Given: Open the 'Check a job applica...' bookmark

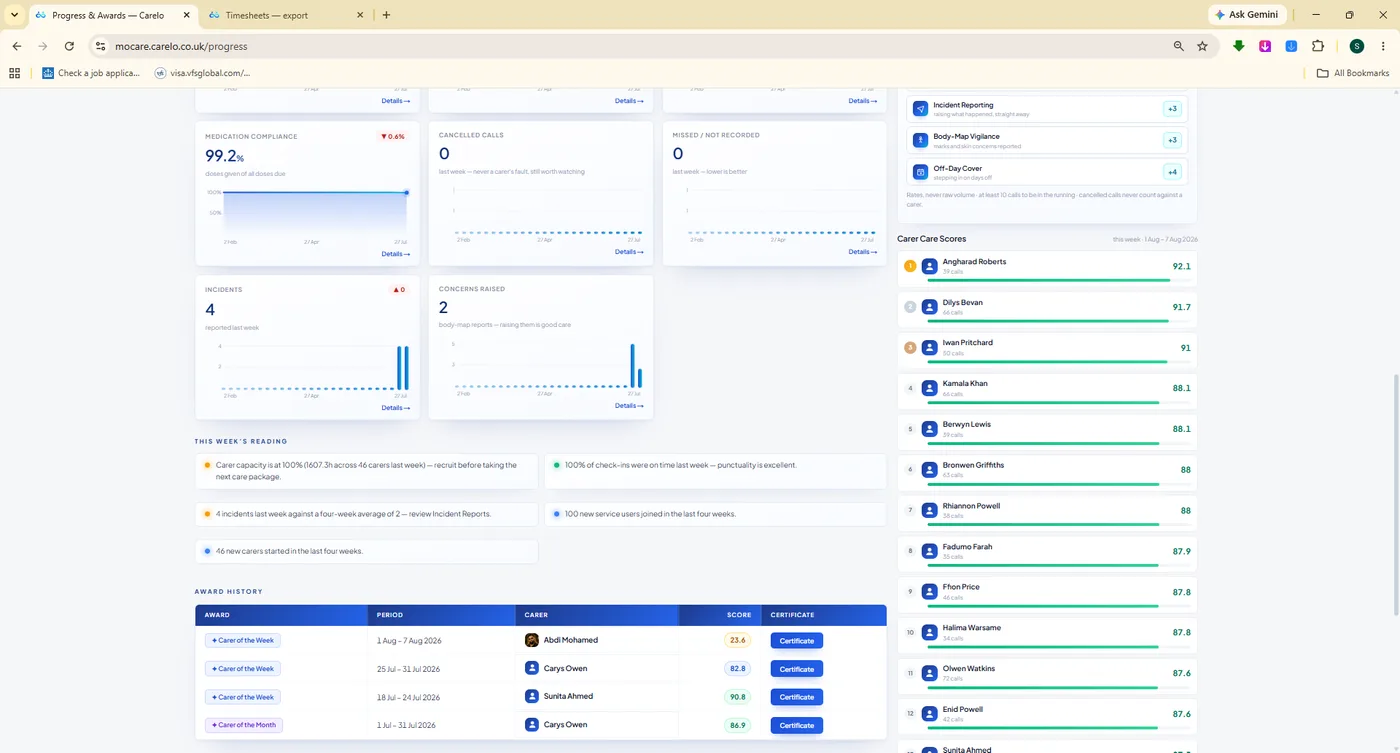Looking at the screenshot, I should 91,73.
